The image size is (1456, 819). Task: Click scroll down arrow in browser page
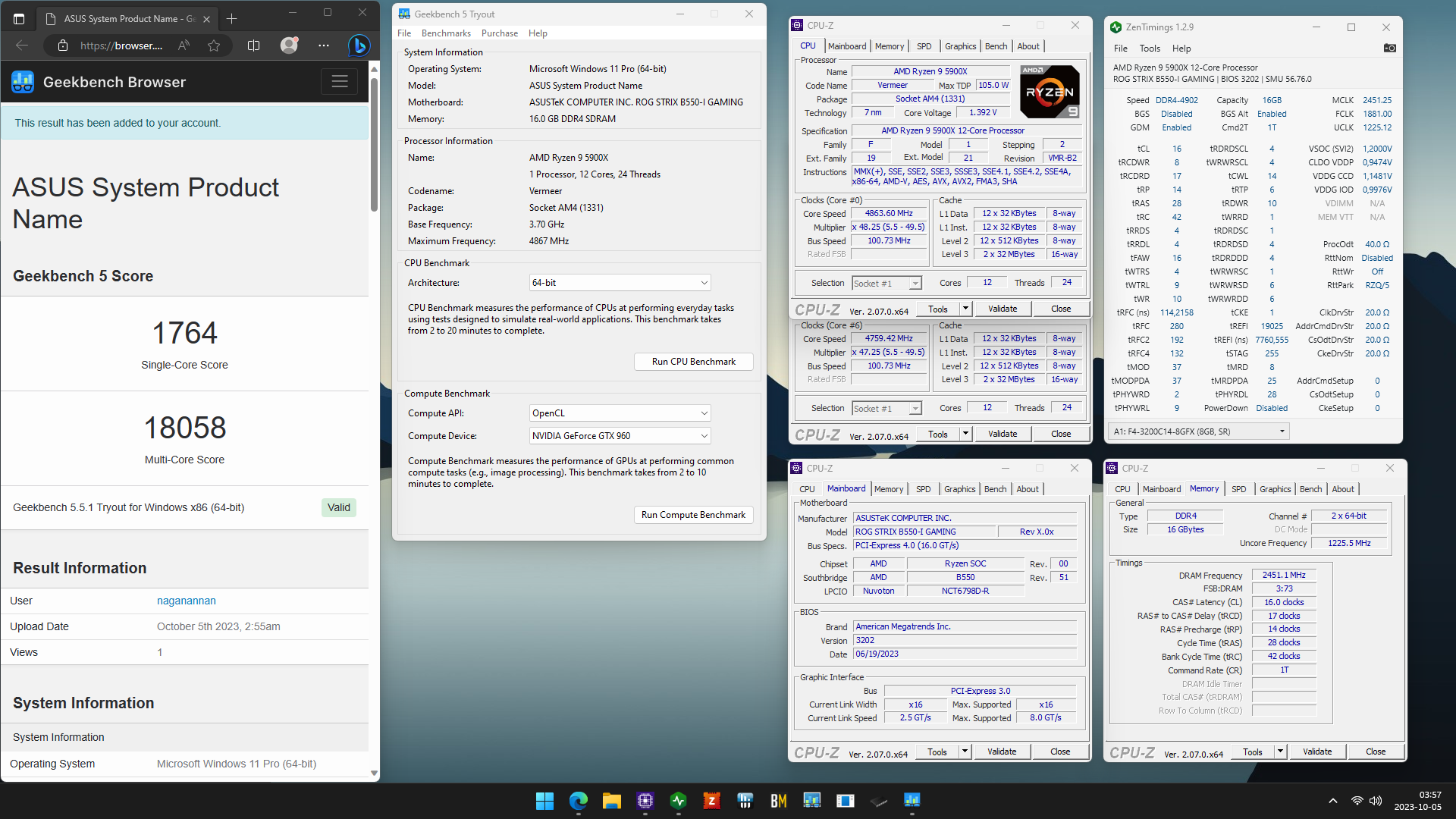[374, 773]
